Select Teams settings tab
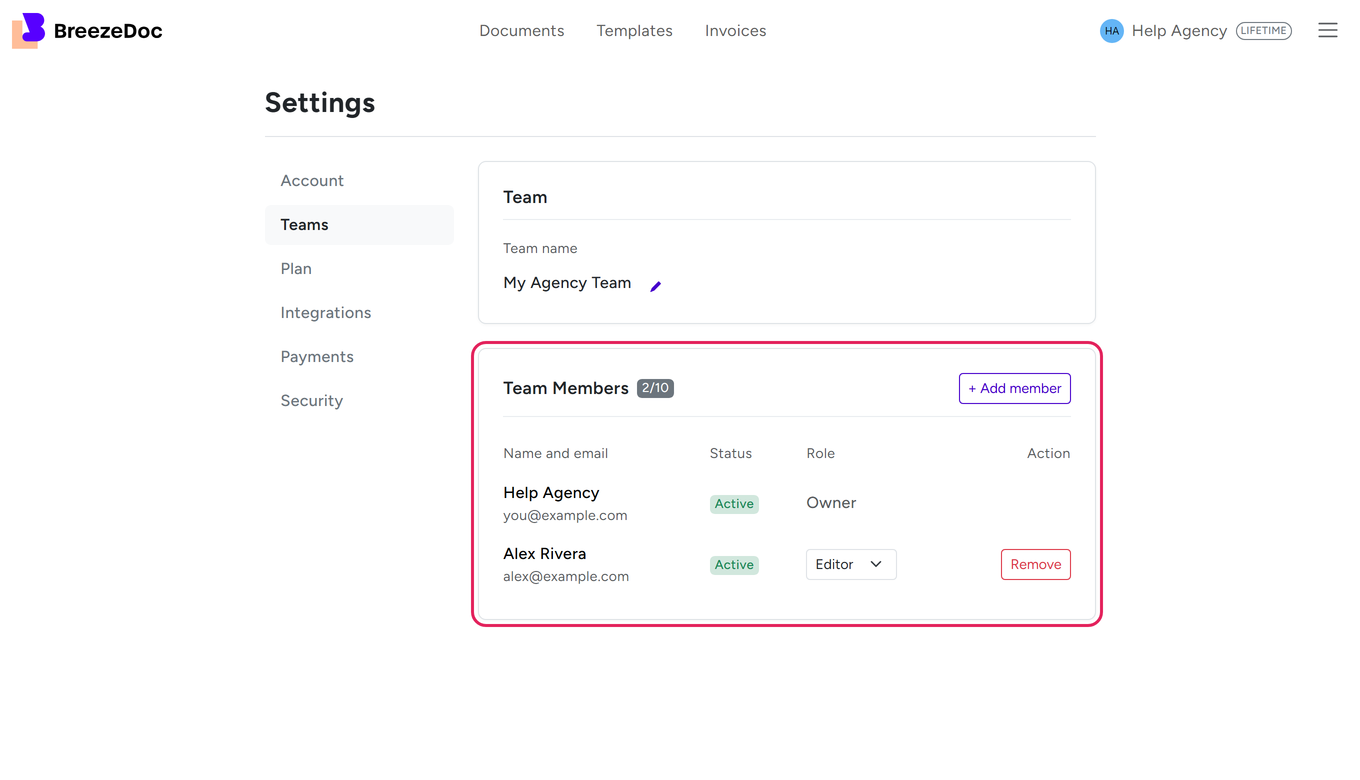This screenshot has height=780, width=1360. click(x=359, y=225)
